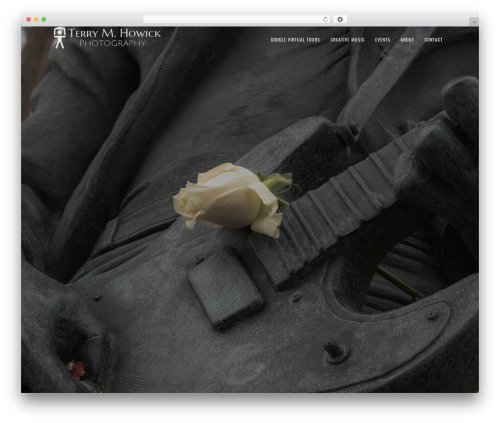Open the About page
This screenshot has width=500, height=423.
(407, 40)
